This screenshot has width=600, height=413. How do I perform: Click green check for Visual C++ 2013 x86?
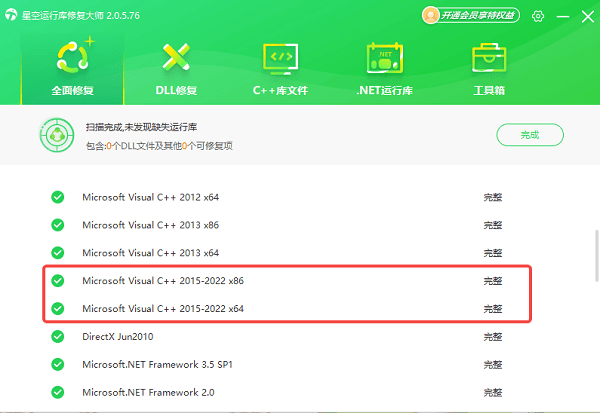(58, 225)
